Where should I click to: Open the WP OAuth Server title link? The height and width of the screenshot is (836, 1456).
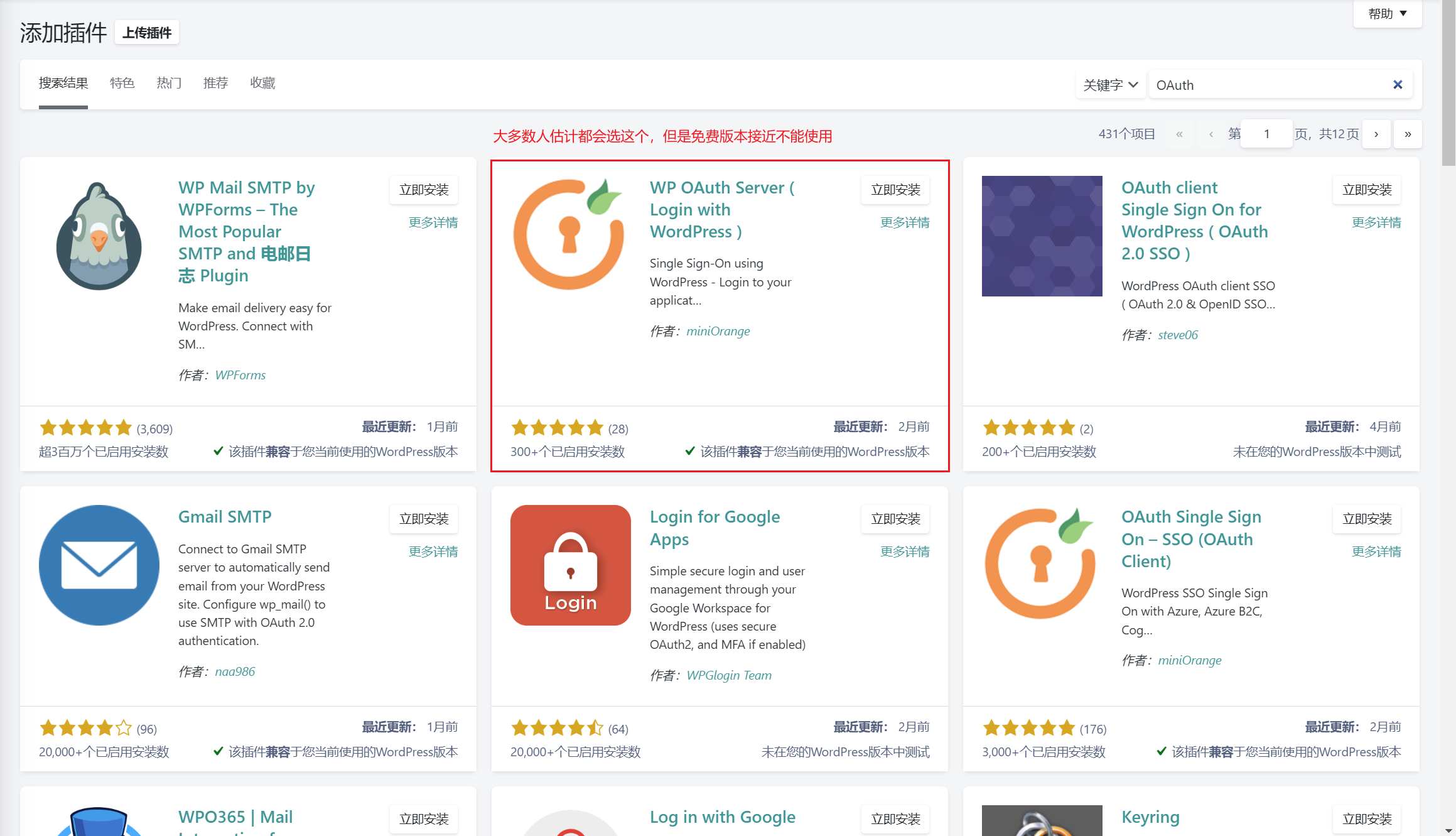722,210
